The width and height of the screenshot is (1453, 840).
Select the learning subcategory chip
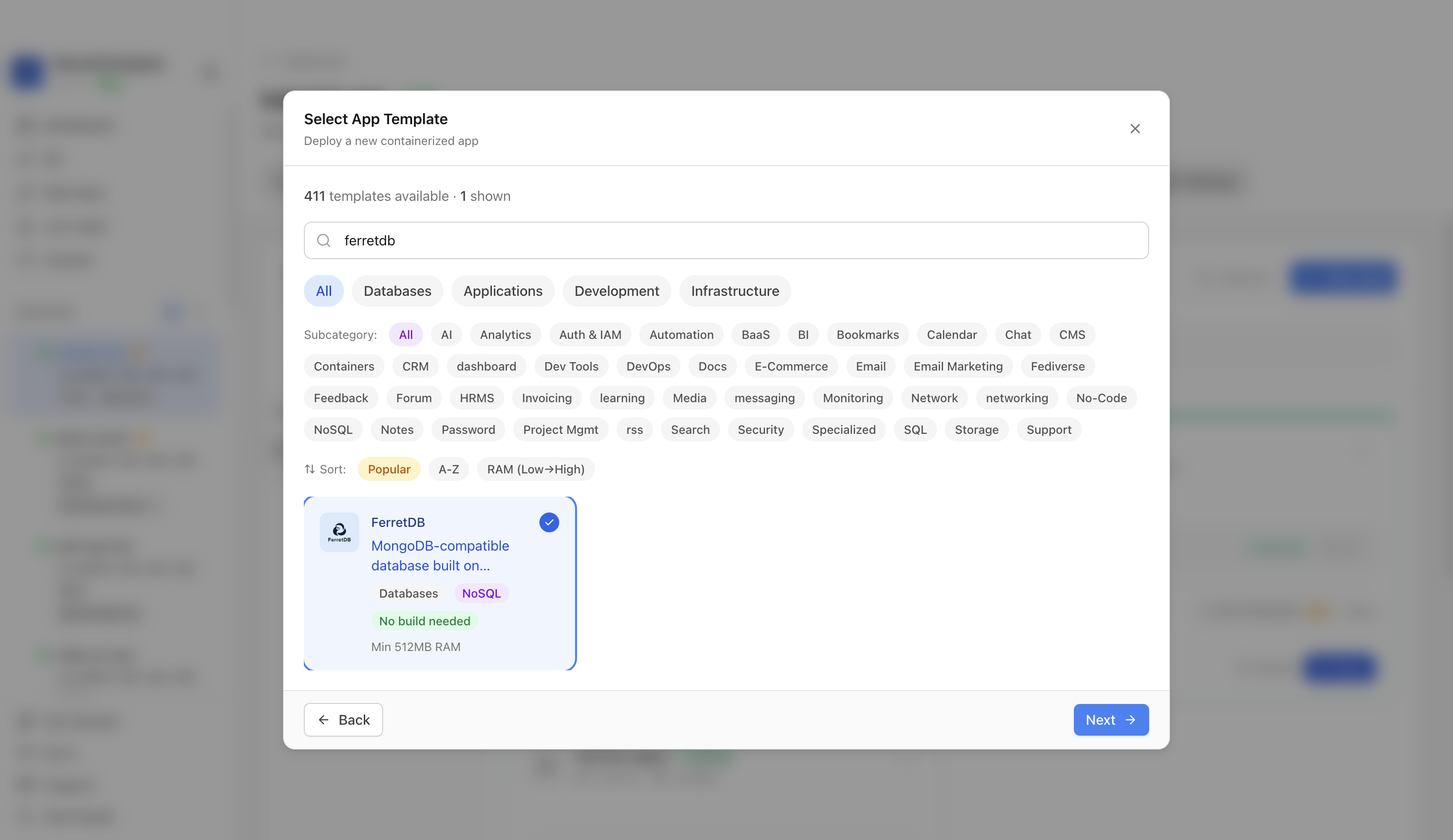622,398
